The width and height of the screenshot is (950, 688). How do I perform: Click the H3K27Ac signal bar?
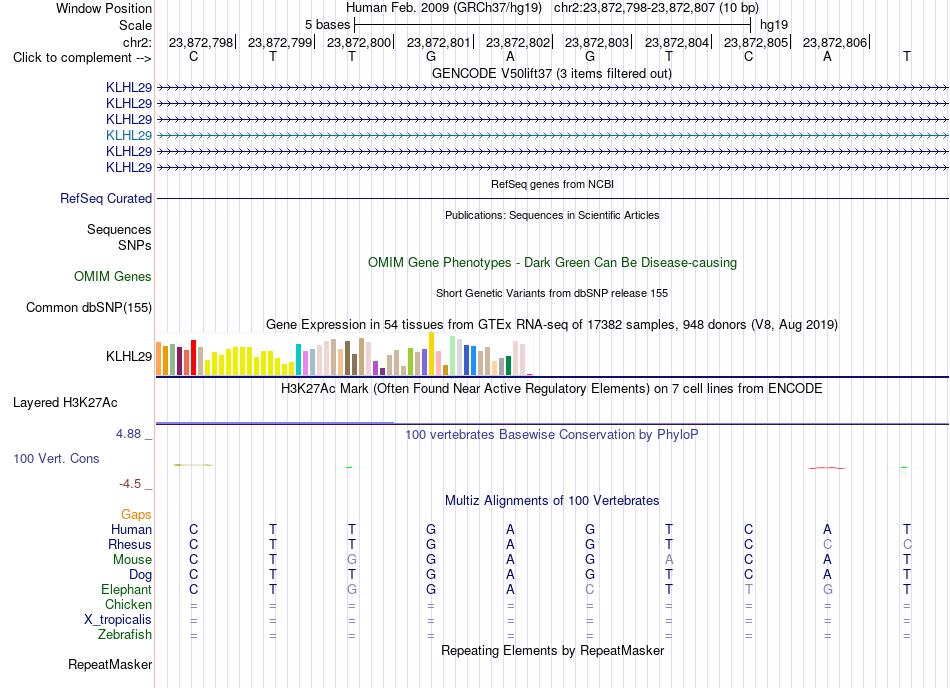275,422
